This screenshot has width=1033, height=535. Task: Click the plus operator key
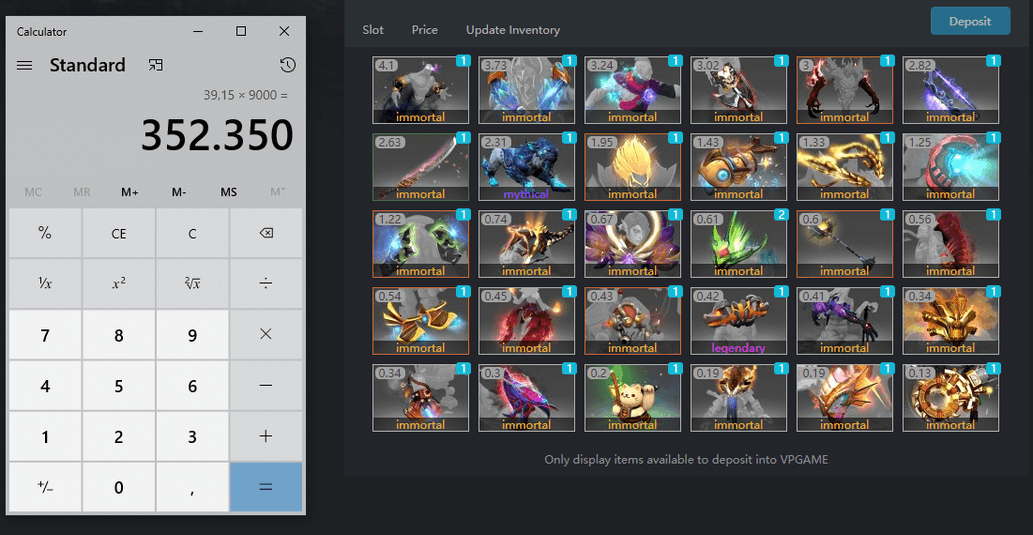pos(266,436)
